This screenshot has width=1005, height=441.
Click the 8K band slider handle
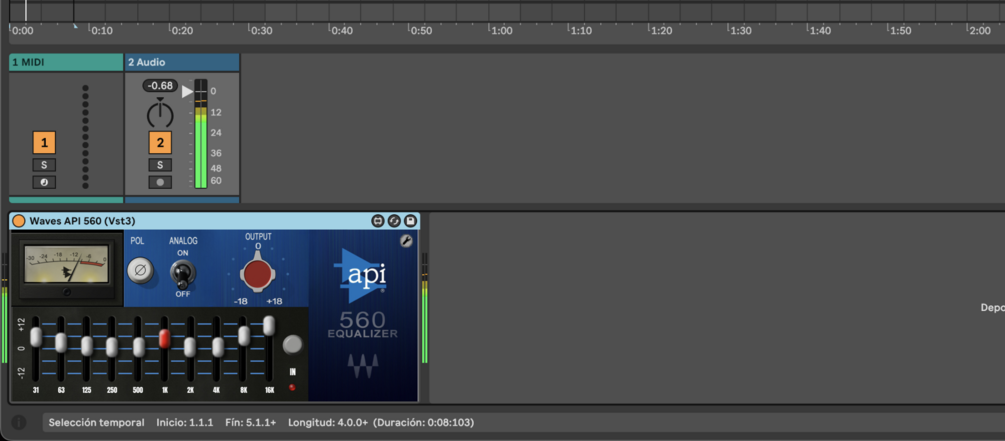click(244, 336)
